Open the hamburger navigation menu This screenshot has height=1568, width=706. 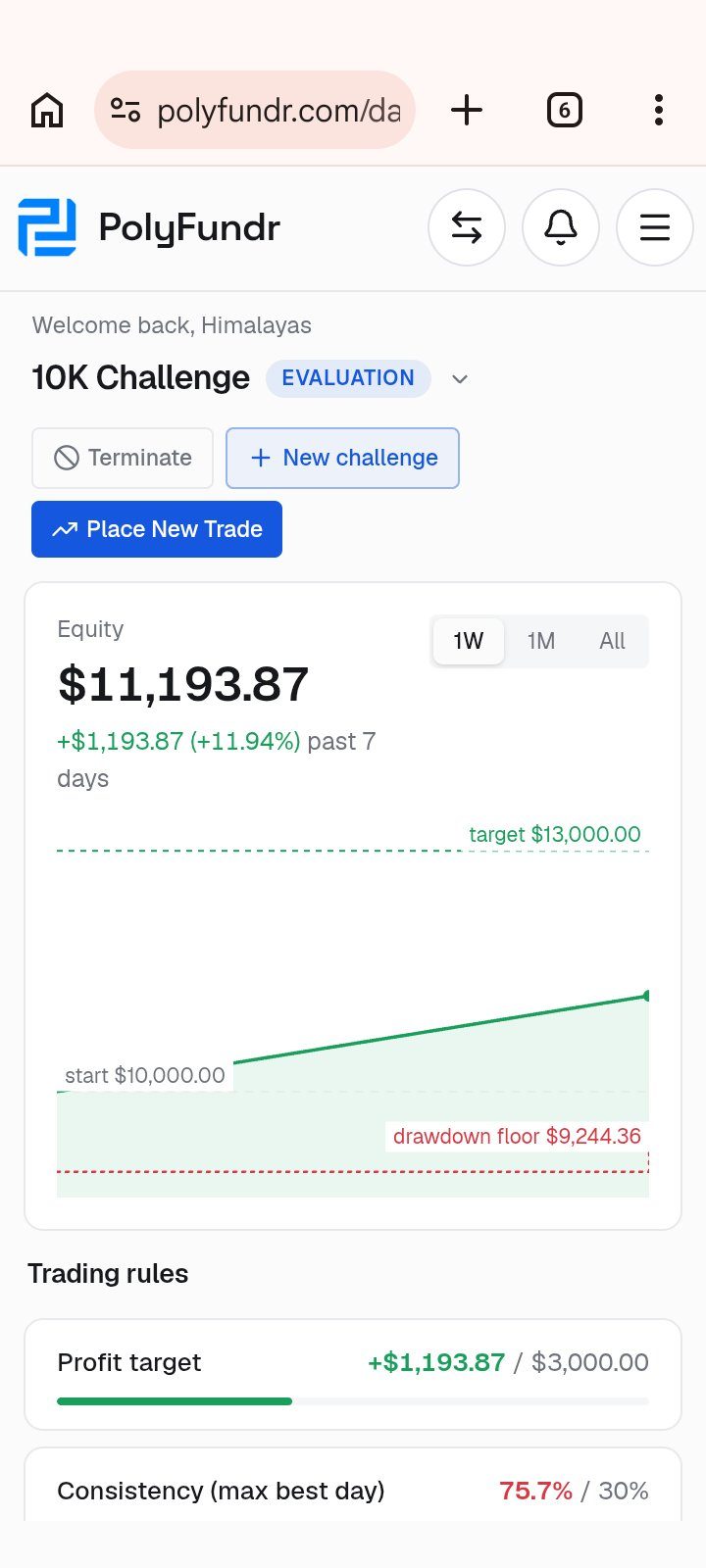[655, 227]
